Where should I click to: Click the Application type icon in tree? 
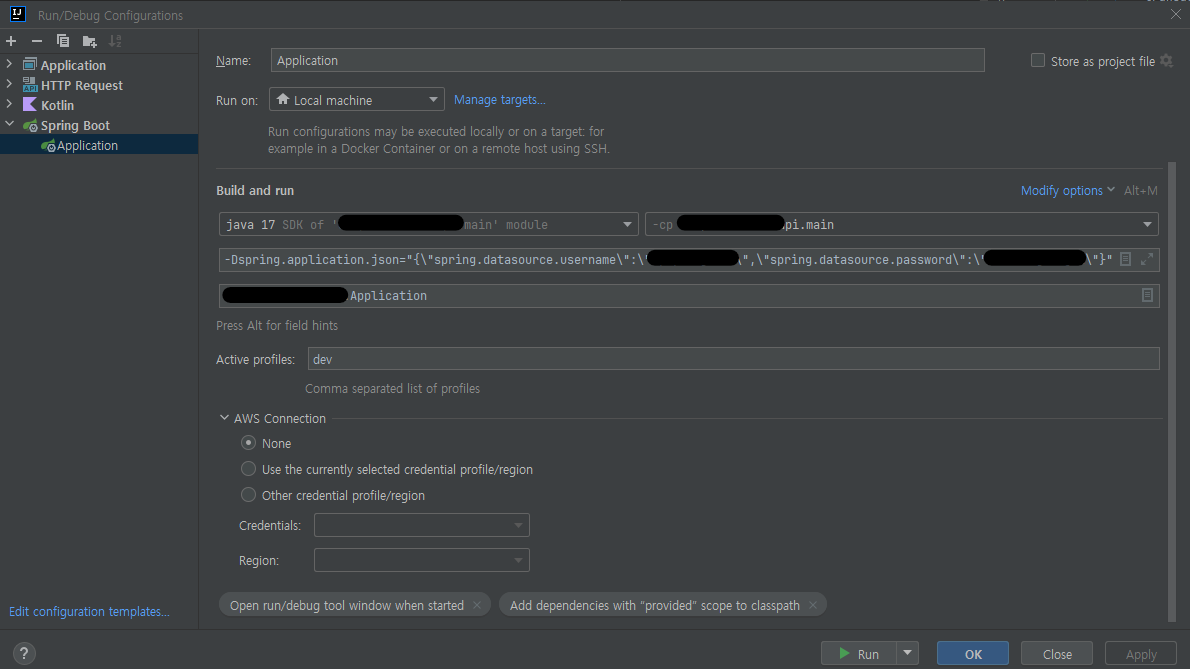coord(30,64)
